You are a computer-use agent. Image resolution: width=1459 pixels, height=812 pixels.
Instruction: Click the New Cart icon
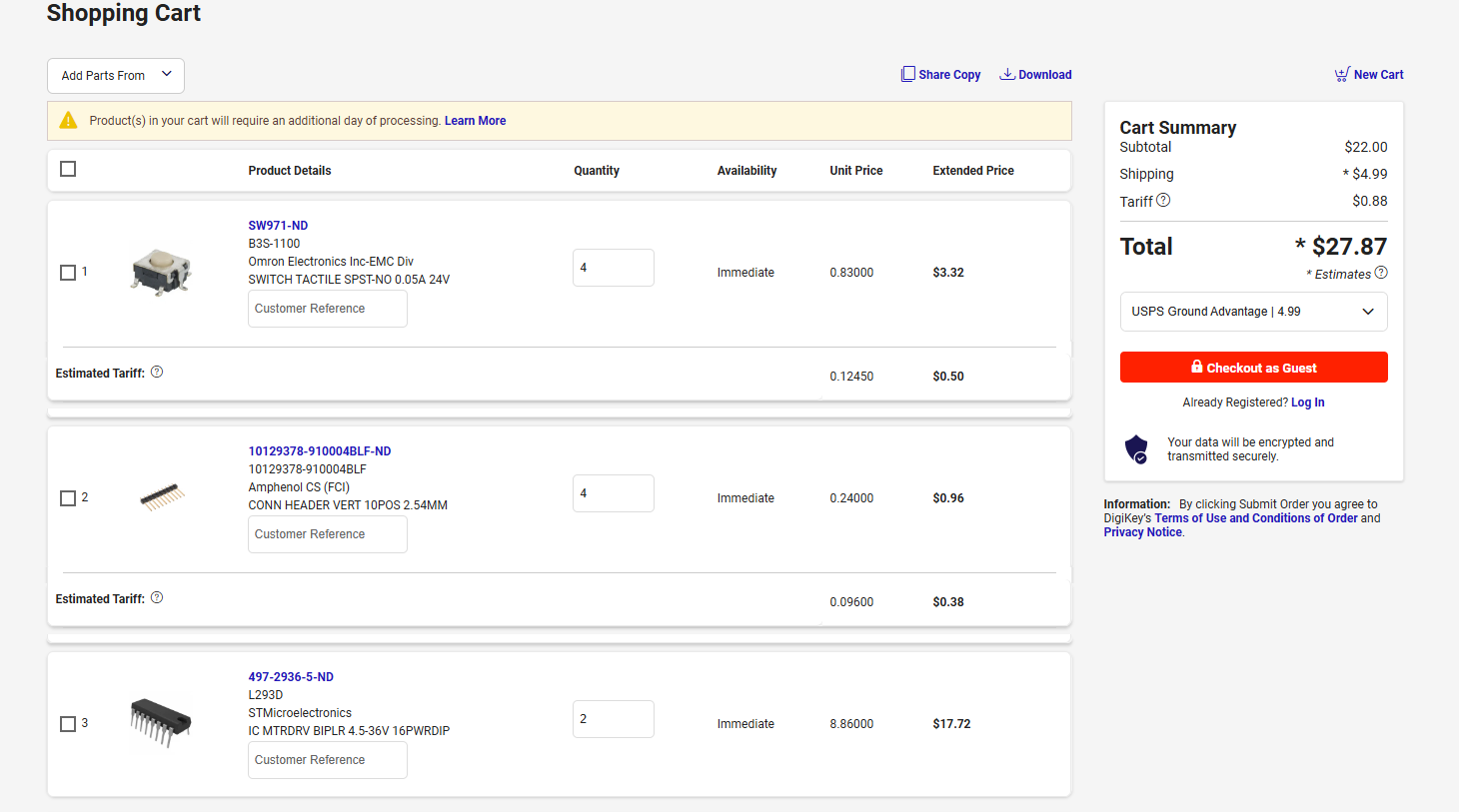coord(1341,75)
